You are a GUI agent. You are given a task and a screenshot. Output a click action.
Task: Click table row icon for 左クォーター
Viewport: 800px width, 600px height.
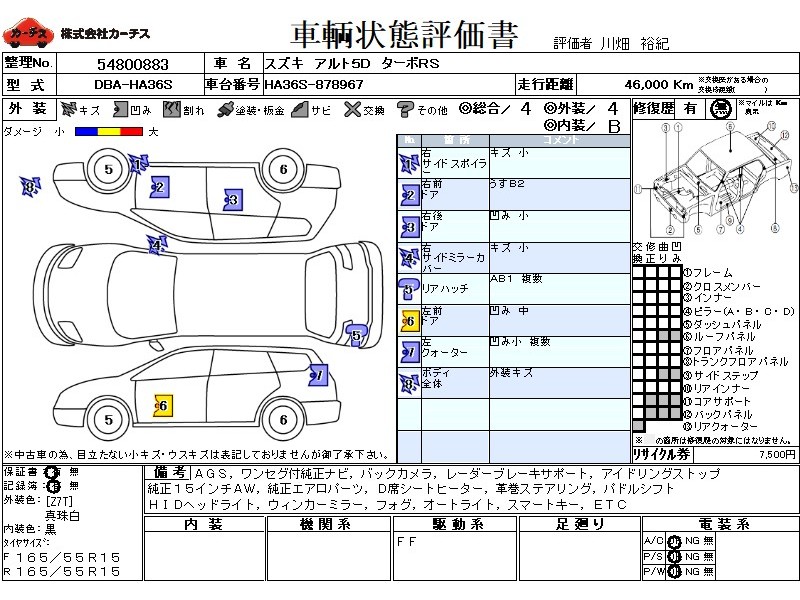click(x=409, y=352)
